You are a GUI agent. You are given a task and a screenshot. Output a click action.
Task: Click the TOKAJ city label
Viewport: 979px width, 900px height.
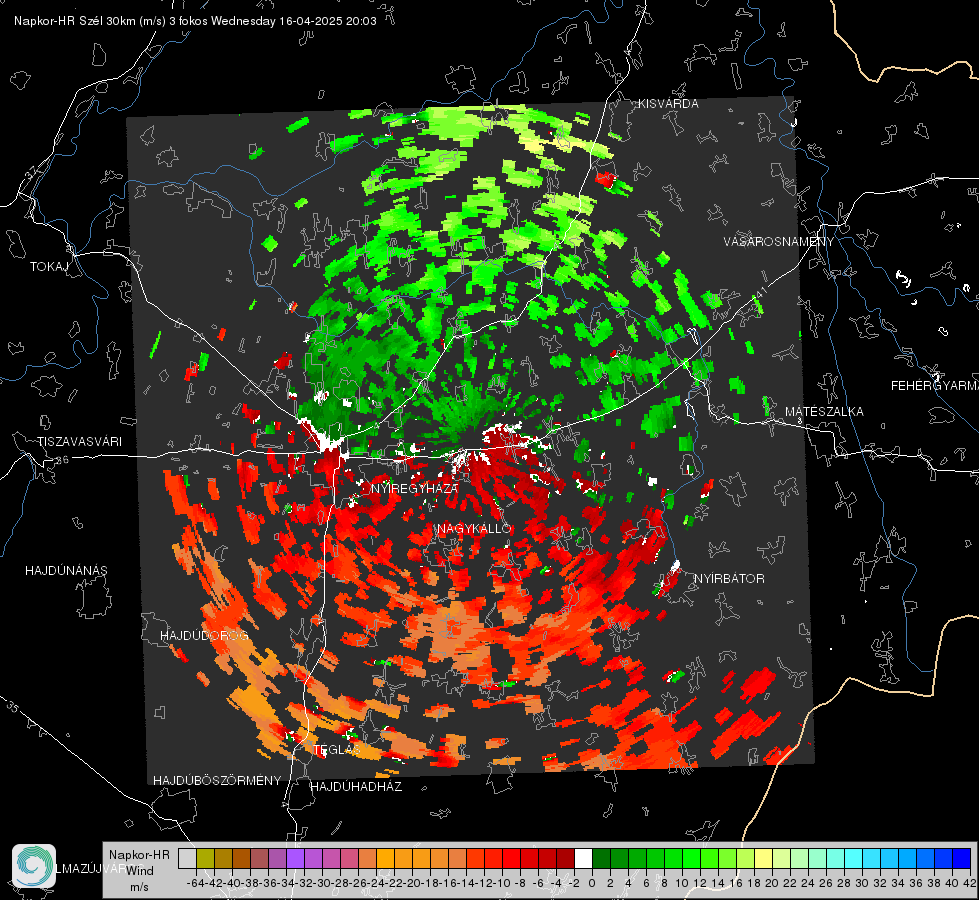pyautogui.click(x=49, y=267)
